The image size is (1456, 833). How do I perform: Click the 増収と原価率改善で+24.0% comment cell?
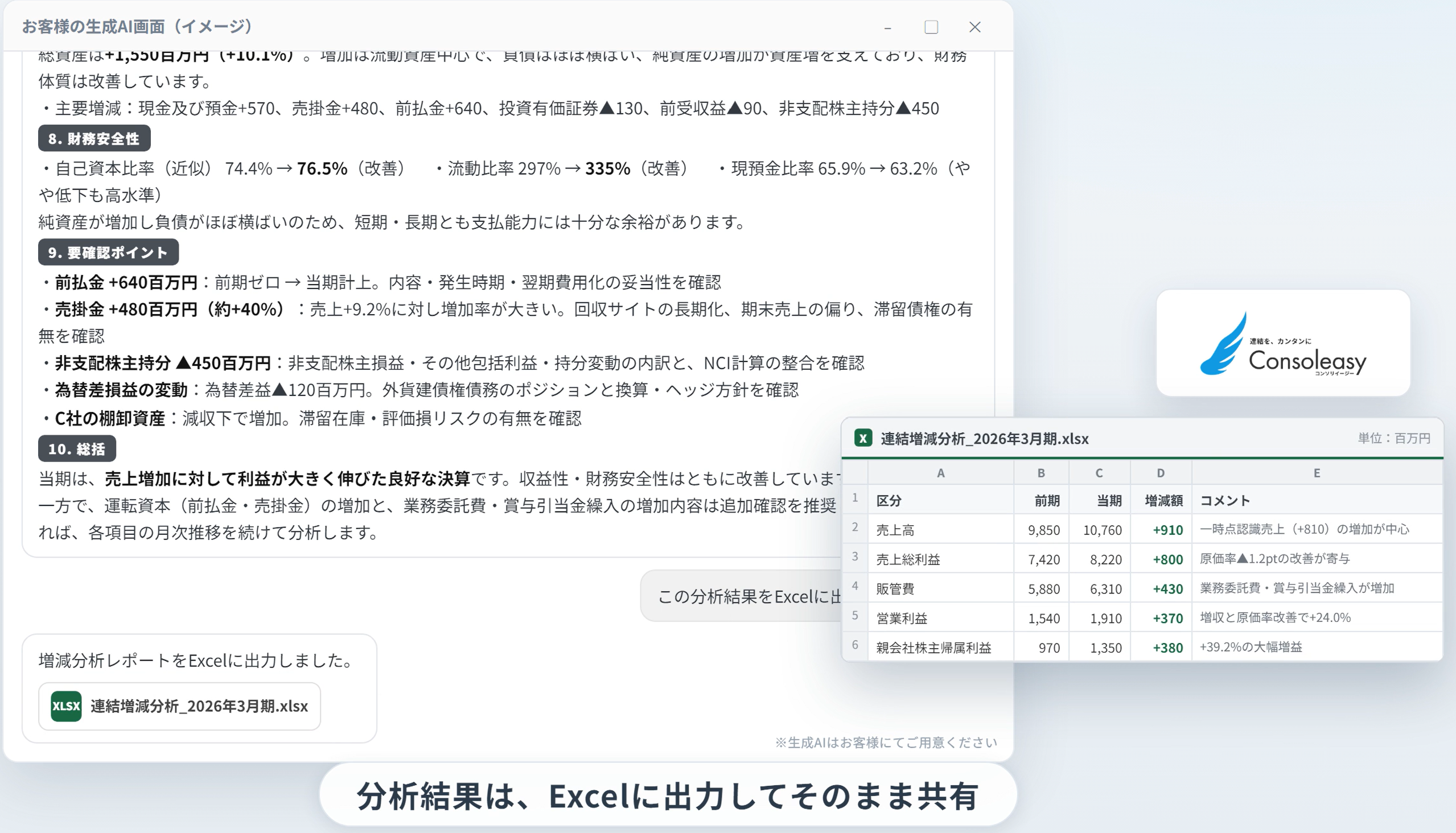click(1317, 617)
